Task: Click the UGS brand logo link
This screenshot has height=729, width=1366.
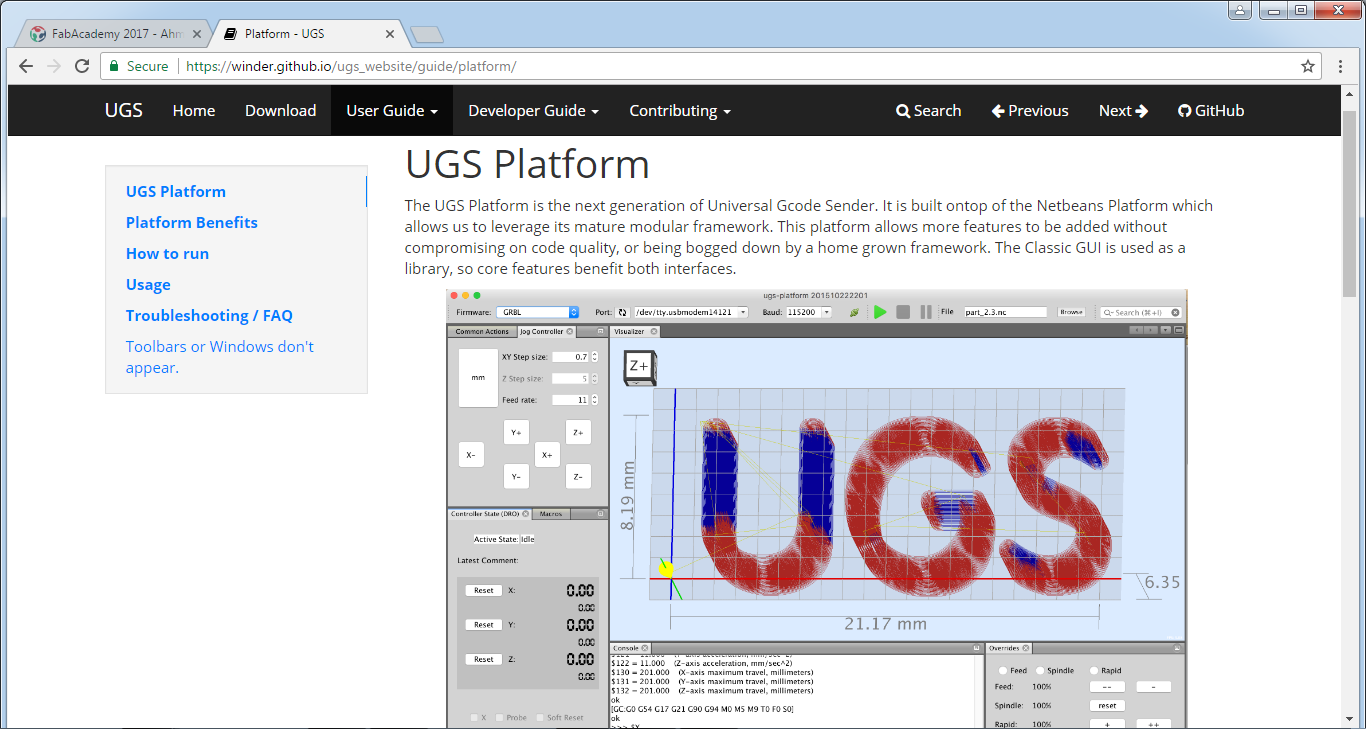Action: (124, 111)
